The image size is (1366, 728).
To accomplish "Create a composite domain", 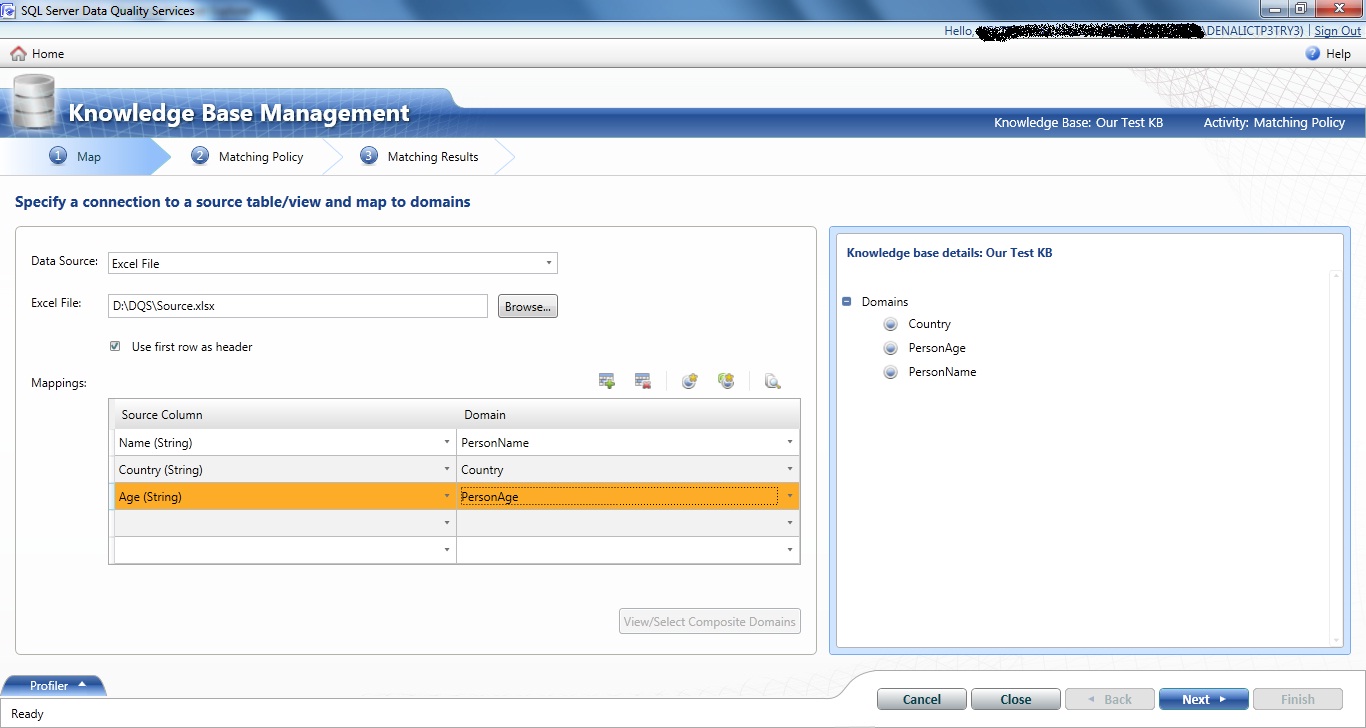I will coord(726,381).
